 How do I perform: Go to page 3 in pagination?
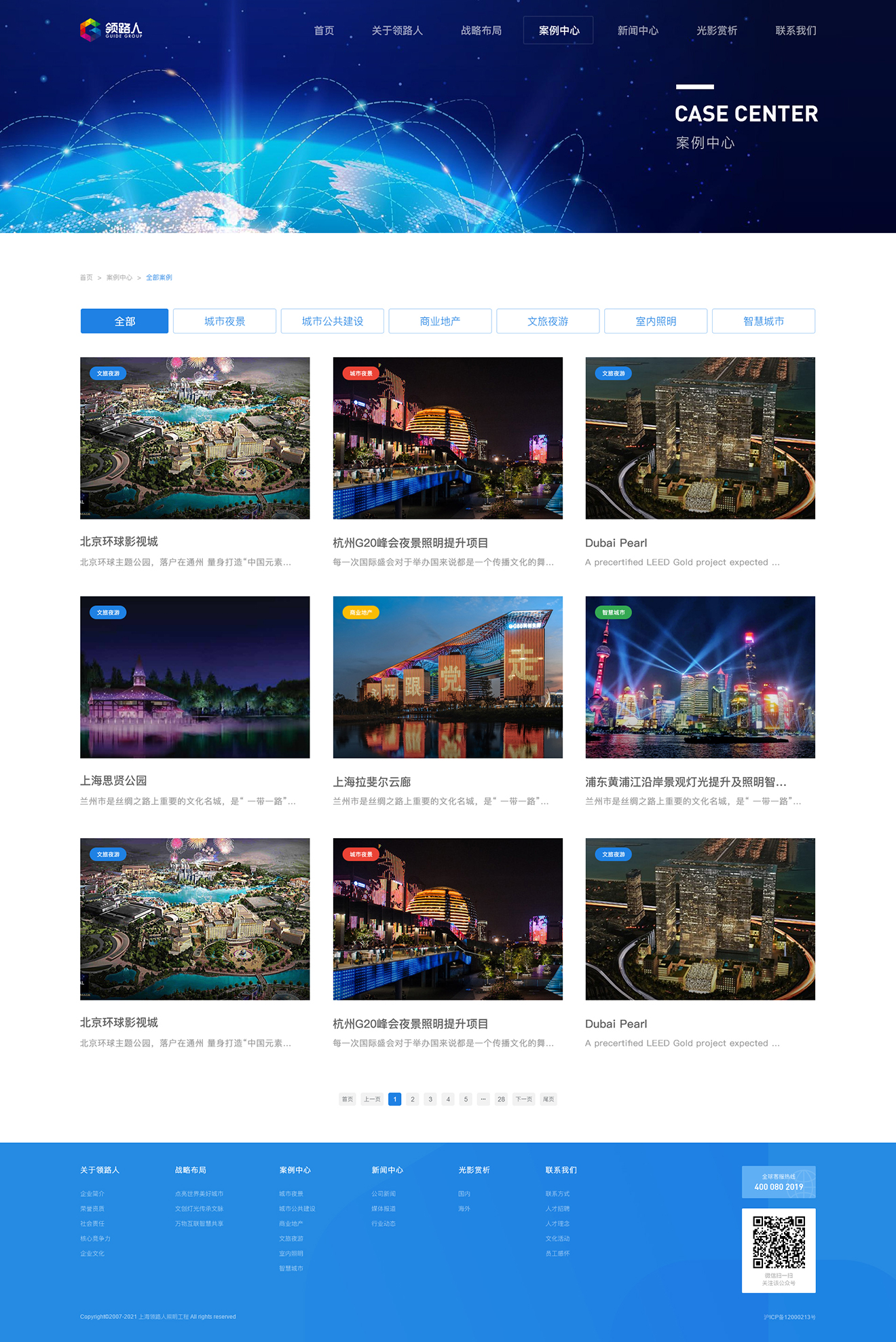(430, 1099)
